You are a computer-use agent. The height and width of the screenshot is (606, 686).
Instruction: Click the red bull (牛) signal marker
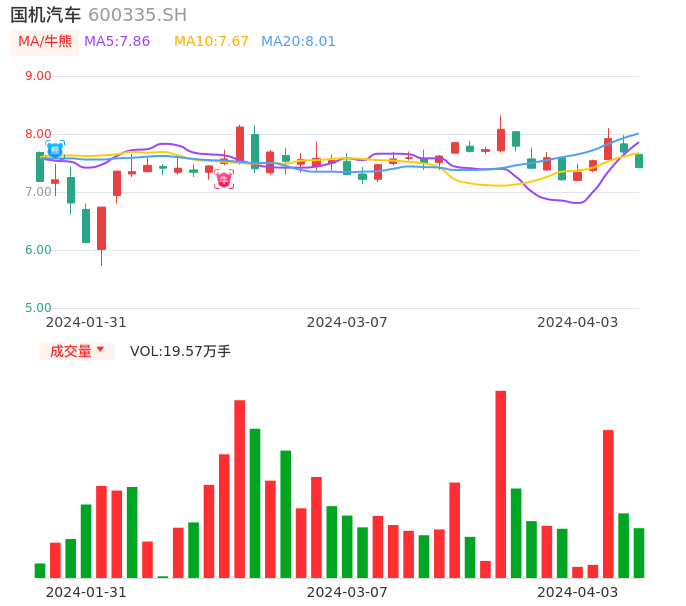pos(223,179)
